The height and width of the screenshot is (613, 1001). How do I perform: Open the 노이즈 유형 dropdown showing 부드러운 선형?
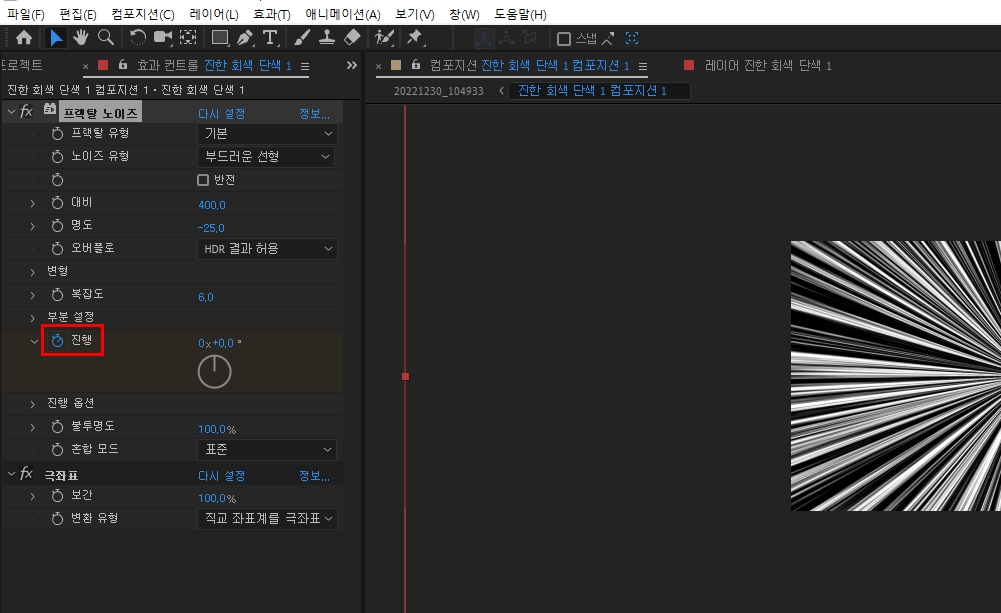coord(267,156)
